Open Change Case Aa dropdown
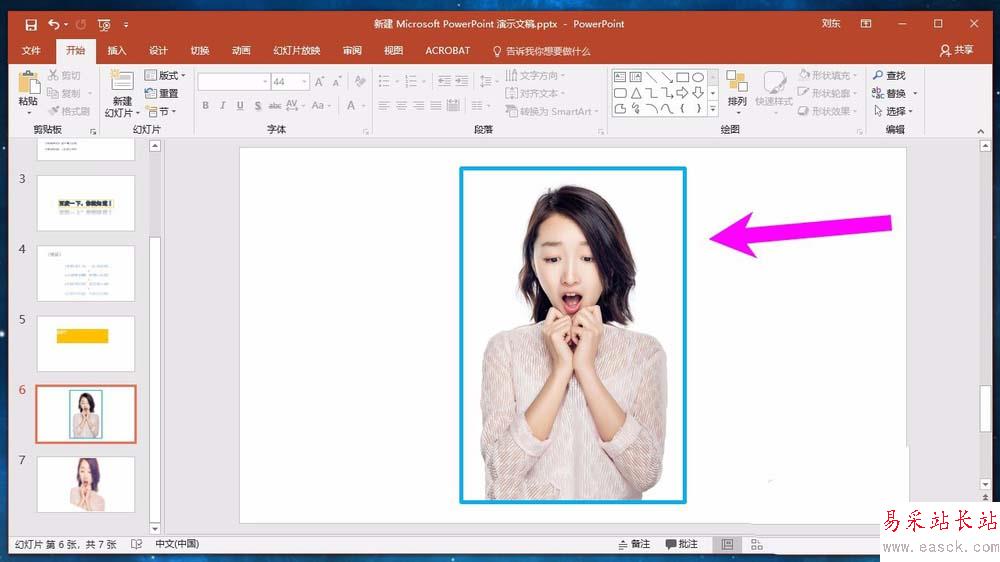Screen dimensions: 1000x562 tap(320, 106)
